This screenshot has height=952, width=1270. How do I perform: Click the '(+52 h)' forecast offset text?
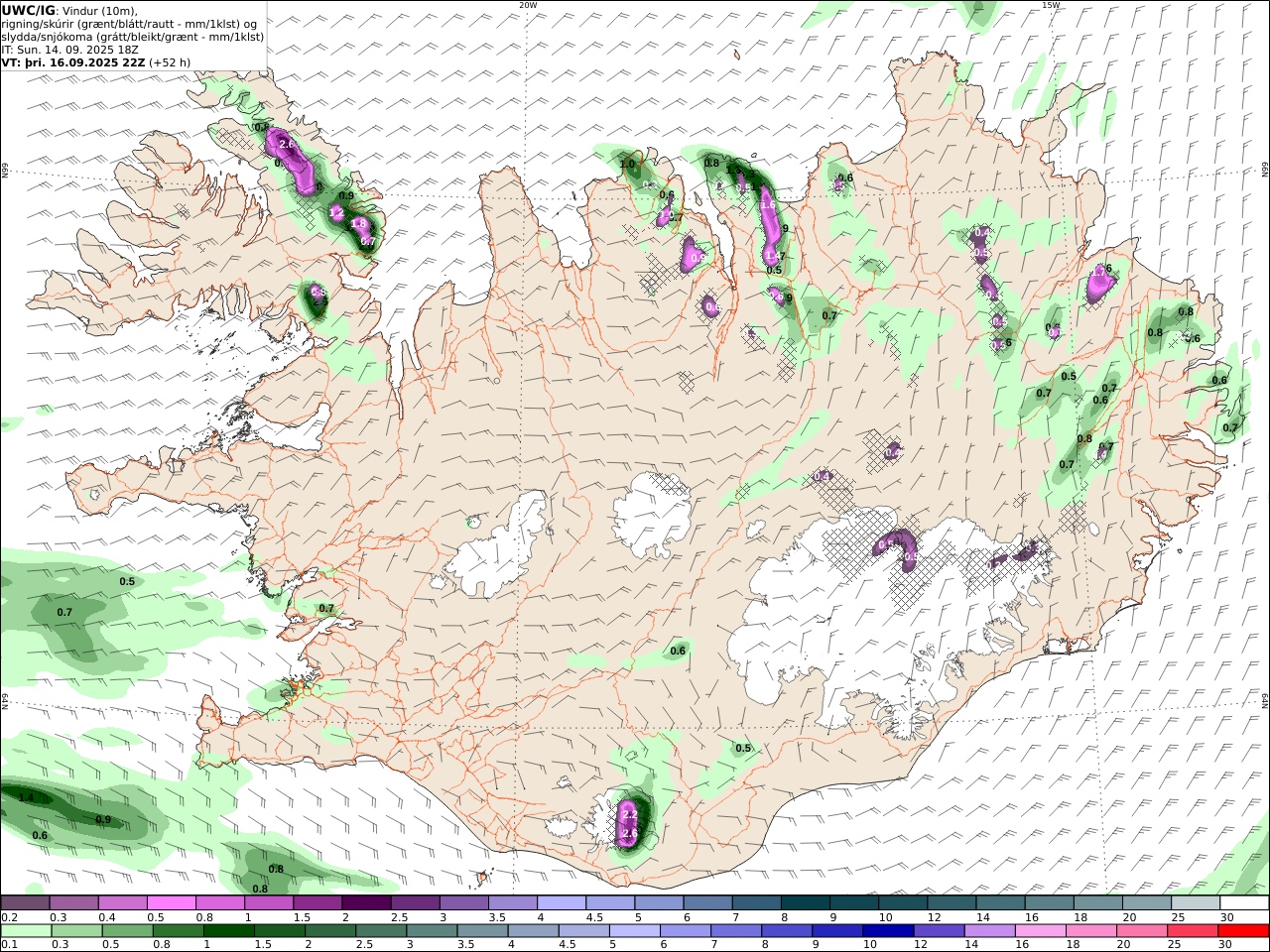[x=170, y=61]
